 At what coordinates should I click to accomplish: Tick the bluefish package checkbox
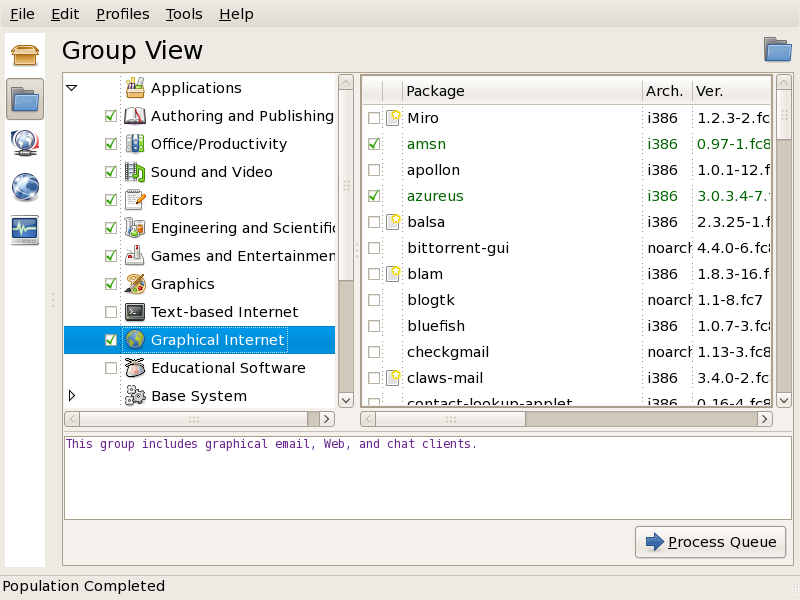374,326
